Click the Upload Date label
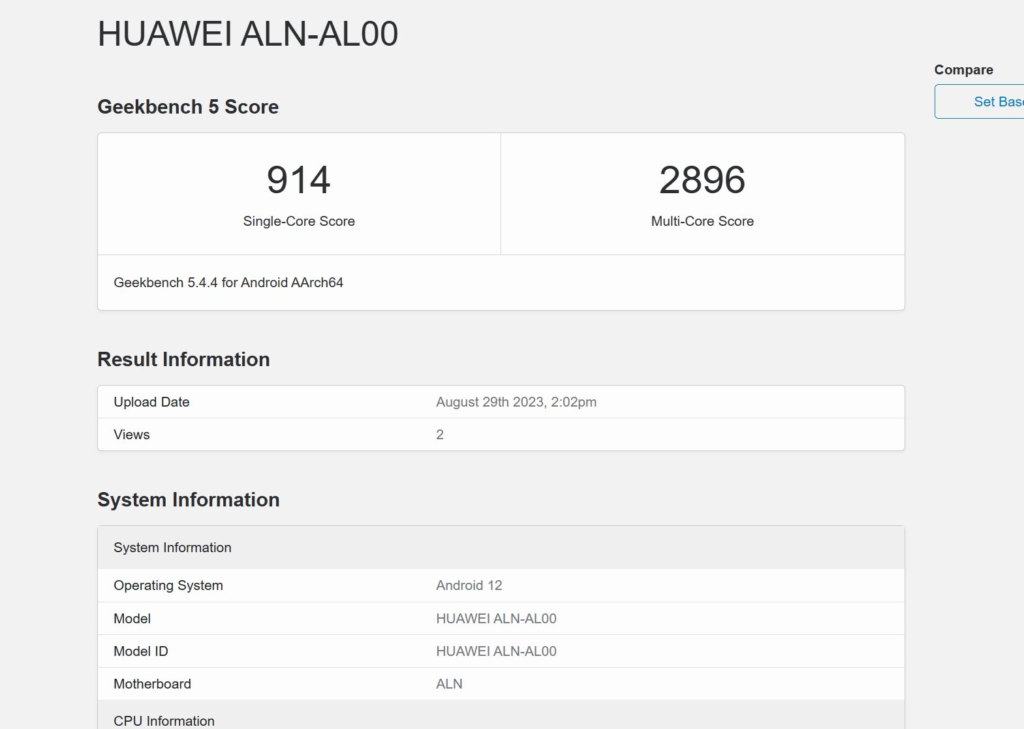1024x729 pixels. pyautogui.click(x=152, y=402)
